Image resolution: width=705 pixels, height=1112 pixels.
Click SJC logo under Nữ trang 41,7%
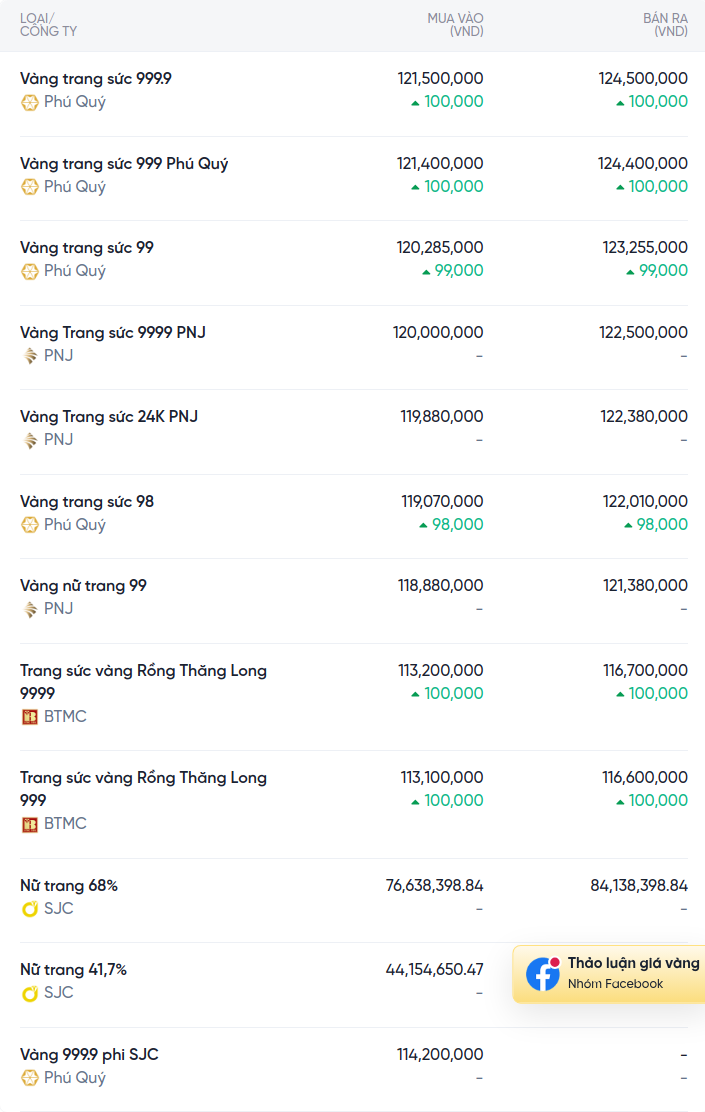click(x=30, y=993)
